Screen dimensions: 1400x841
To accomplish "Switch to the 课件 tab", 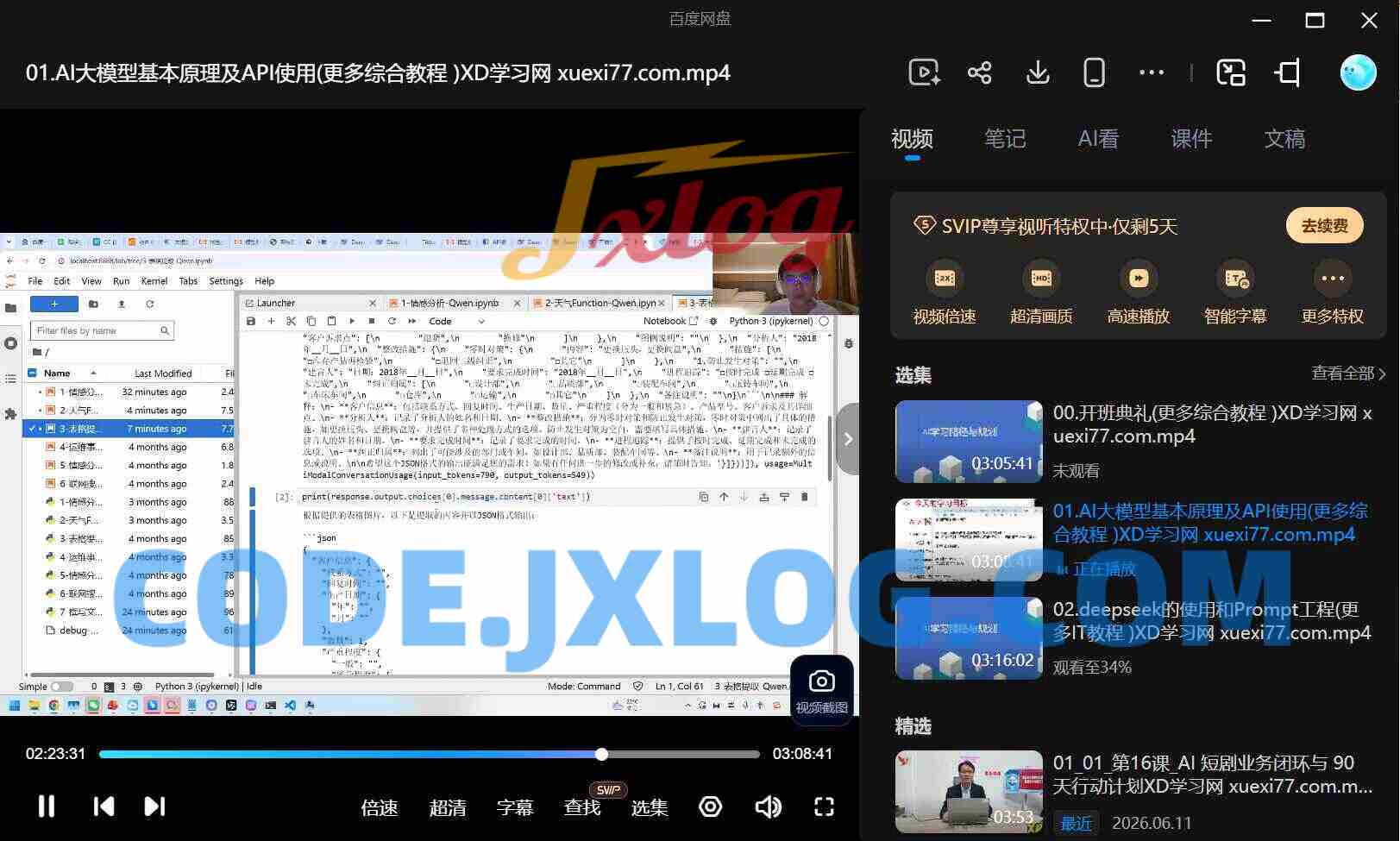I will pos(1191,139).
